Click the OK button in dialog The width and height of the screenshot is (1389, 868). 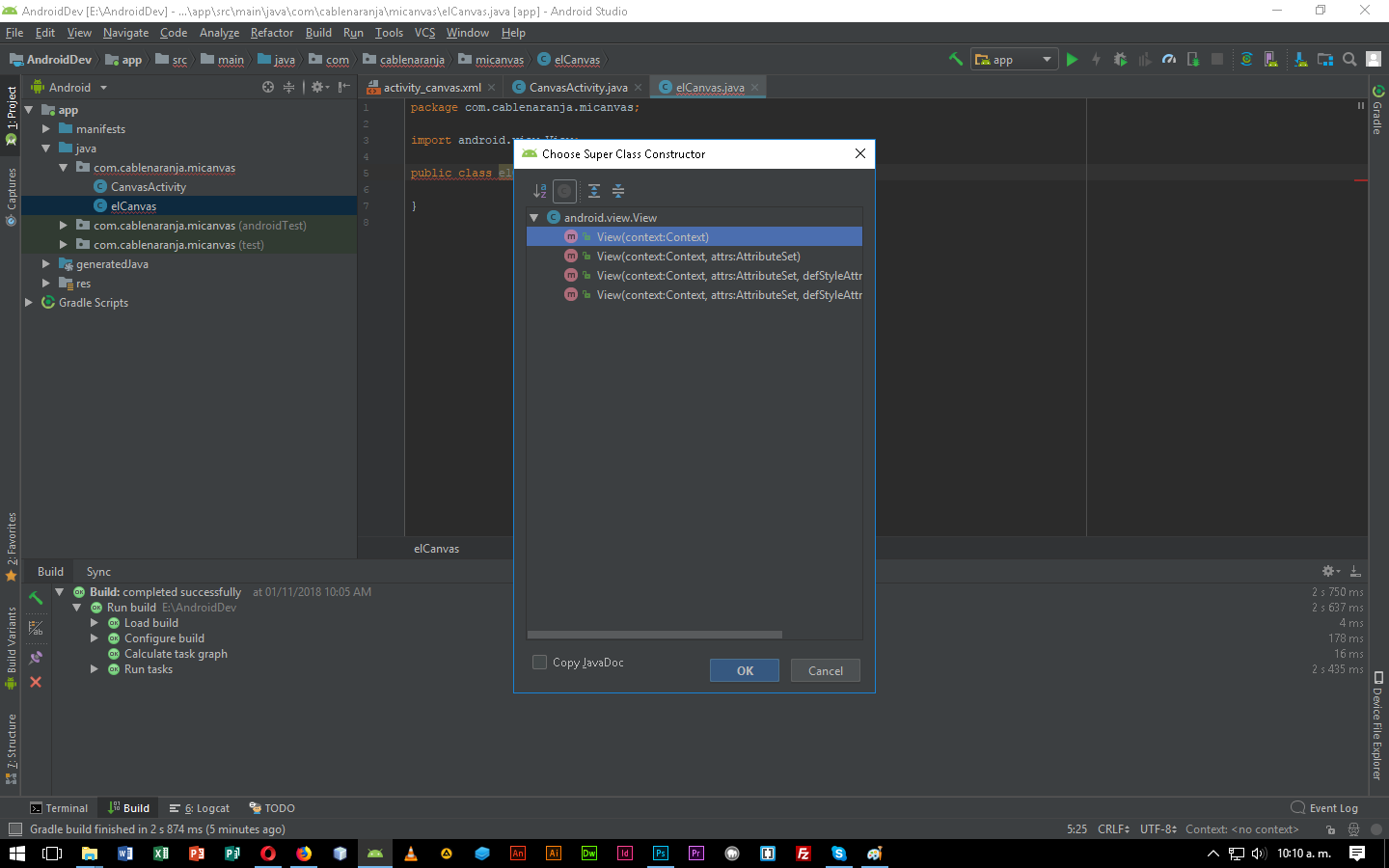coord(745,670)
